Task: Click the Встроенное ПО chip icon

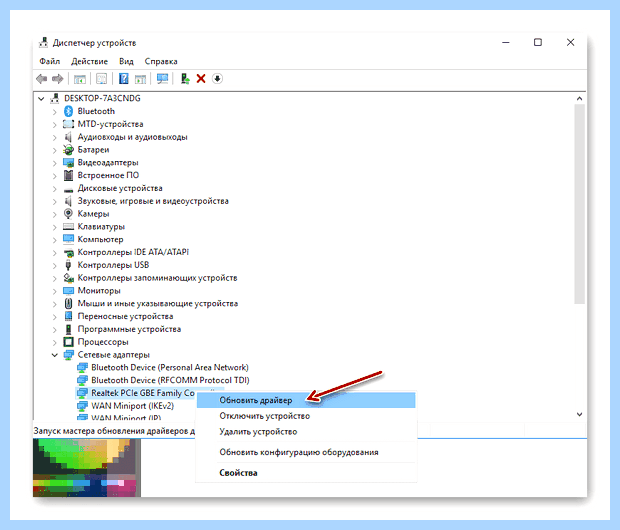Action: [68, 175]
